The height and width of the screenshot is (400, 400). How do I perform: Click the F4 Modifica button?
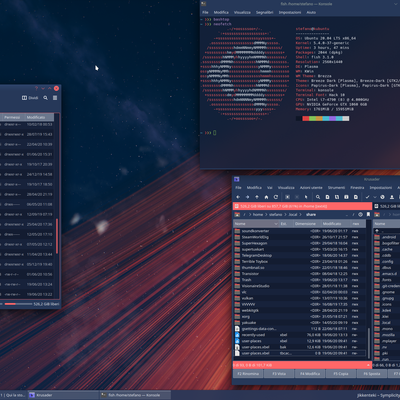pyautogui.click(x=310, y=374)
